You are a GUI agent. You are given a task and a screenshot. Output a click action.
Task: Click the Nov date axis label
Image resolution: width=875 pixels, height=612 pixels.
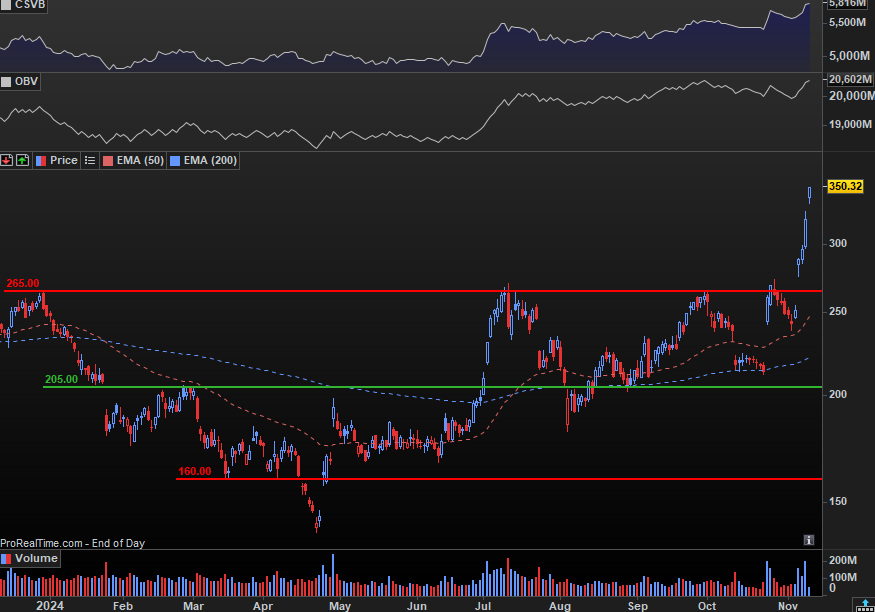(788, 606)
